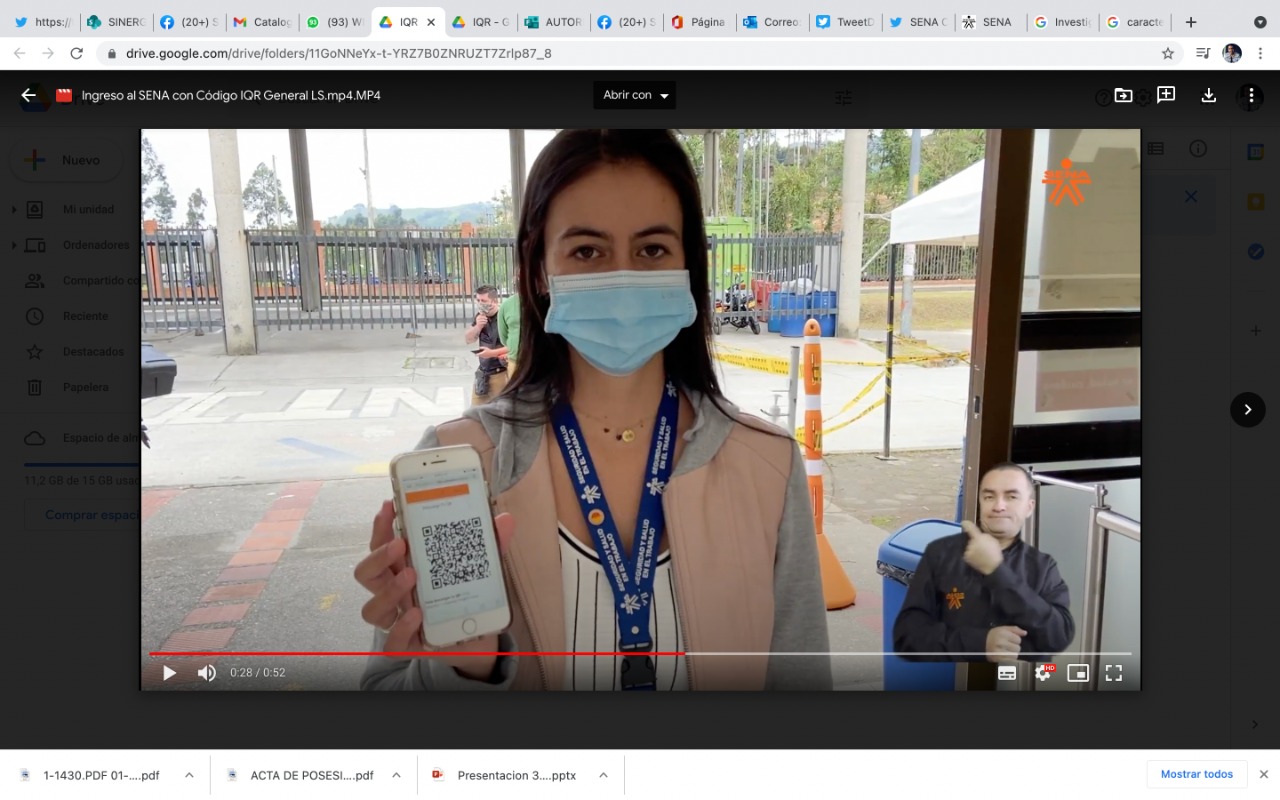Bookmark this page with the star

click(1168, 53)
